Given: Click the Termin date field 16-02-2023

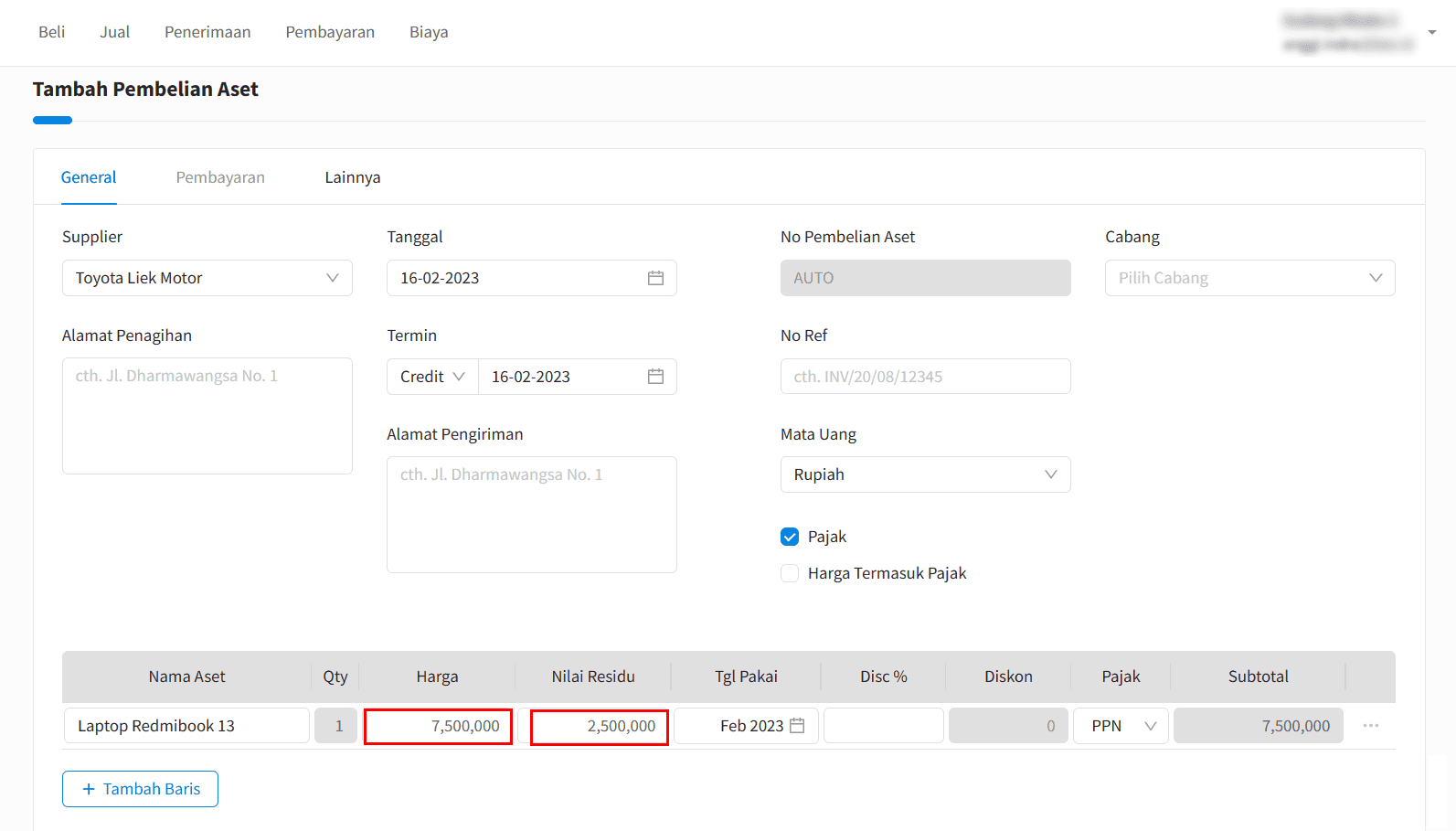Looking at the screenshot, I should [578, 377].
